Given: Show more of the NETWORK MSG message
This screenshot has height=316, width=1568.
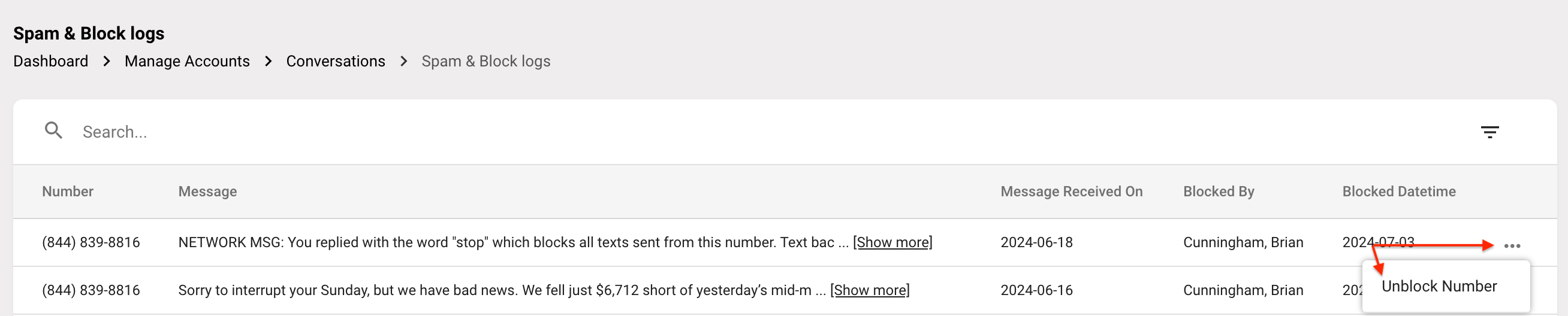Looking at the screenshot, I should [892, 242].
